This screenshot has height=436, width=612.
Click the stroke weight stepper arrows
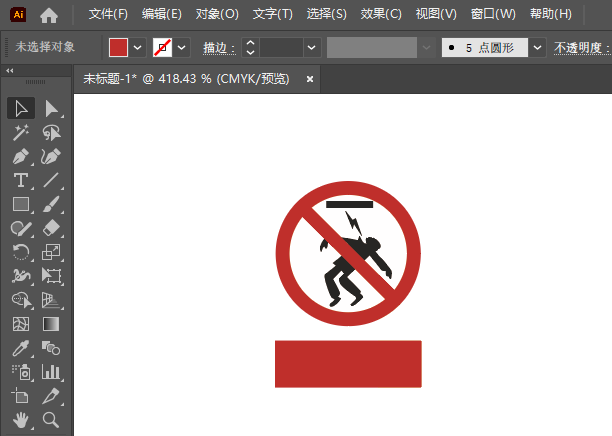coord(251,48)
